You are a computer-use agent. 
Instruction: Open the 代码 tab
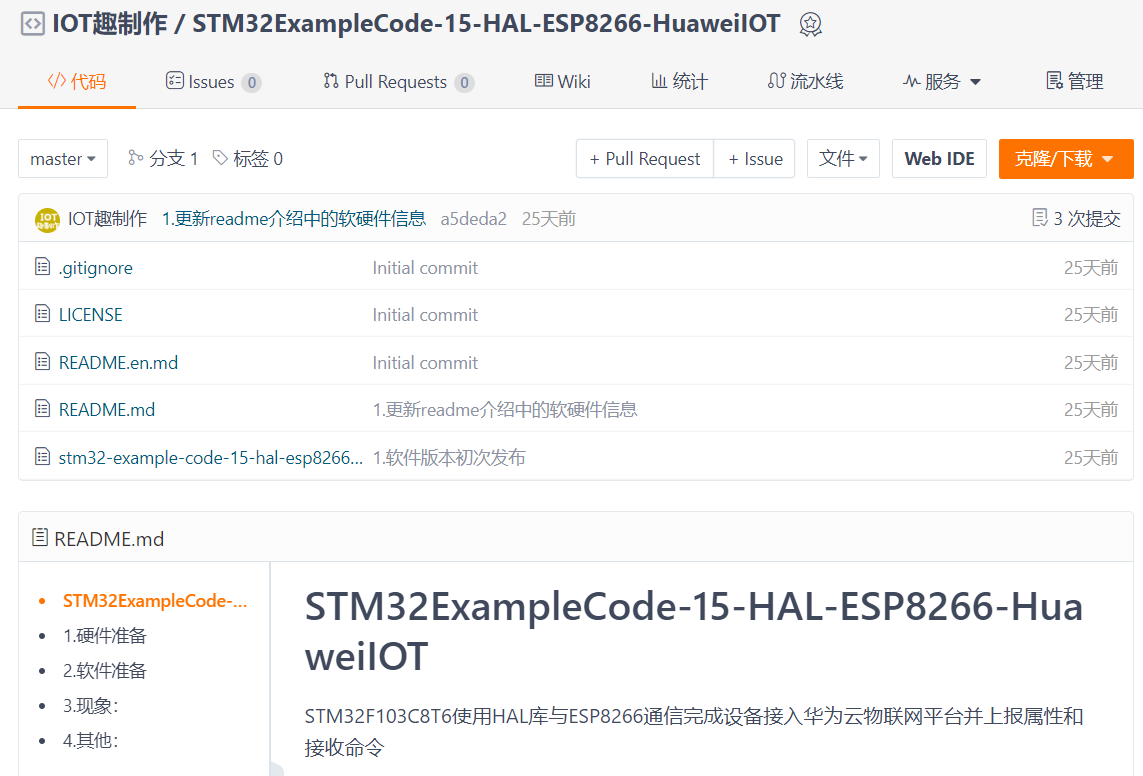(x=77, y=82)
